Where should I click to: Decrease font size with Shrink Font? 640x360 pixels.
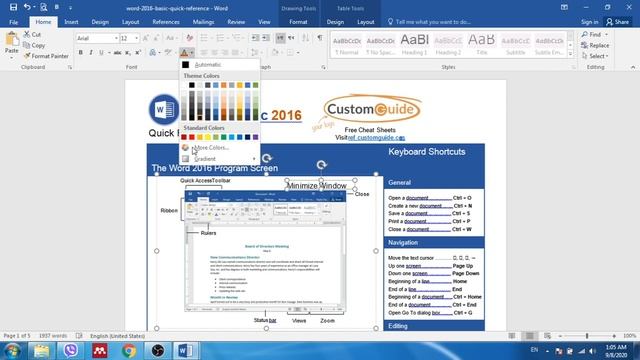click(156, 38)
